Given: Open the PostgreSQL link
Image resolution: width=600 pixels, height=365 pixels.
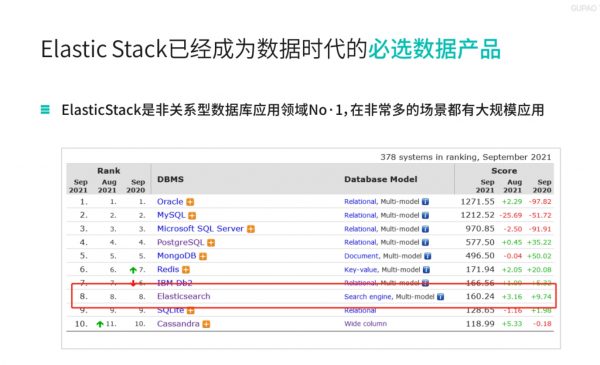Looking at the screenshot, I should (x=181, y=242).
